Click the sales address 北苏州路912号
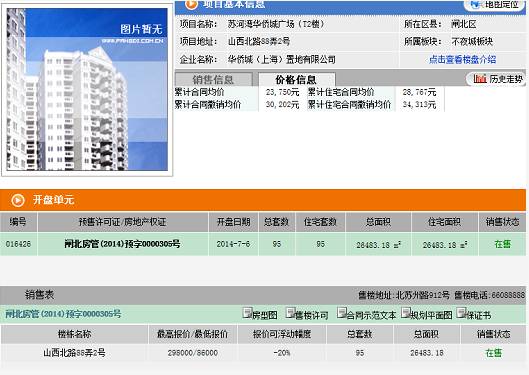529x375 pixels. click(x=422, y=295)
